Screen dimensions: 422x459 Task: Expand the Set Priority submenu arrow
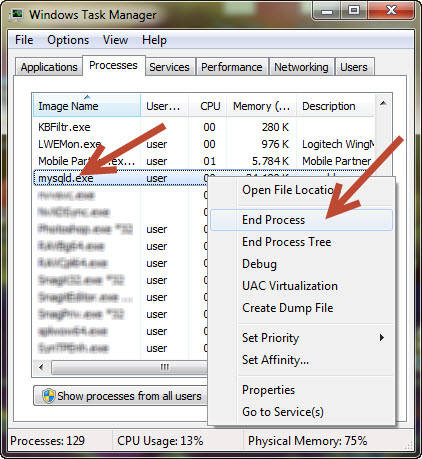382,338
